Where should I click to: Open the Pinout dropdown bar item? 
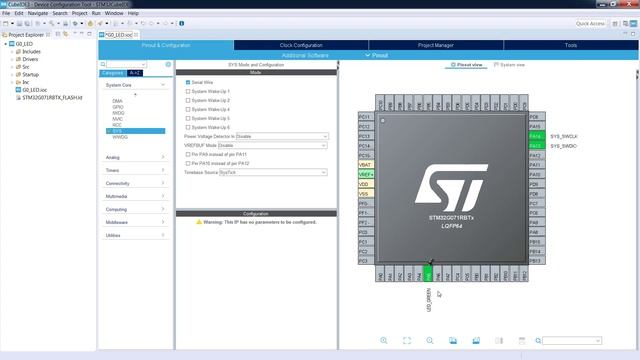[377, 55]
